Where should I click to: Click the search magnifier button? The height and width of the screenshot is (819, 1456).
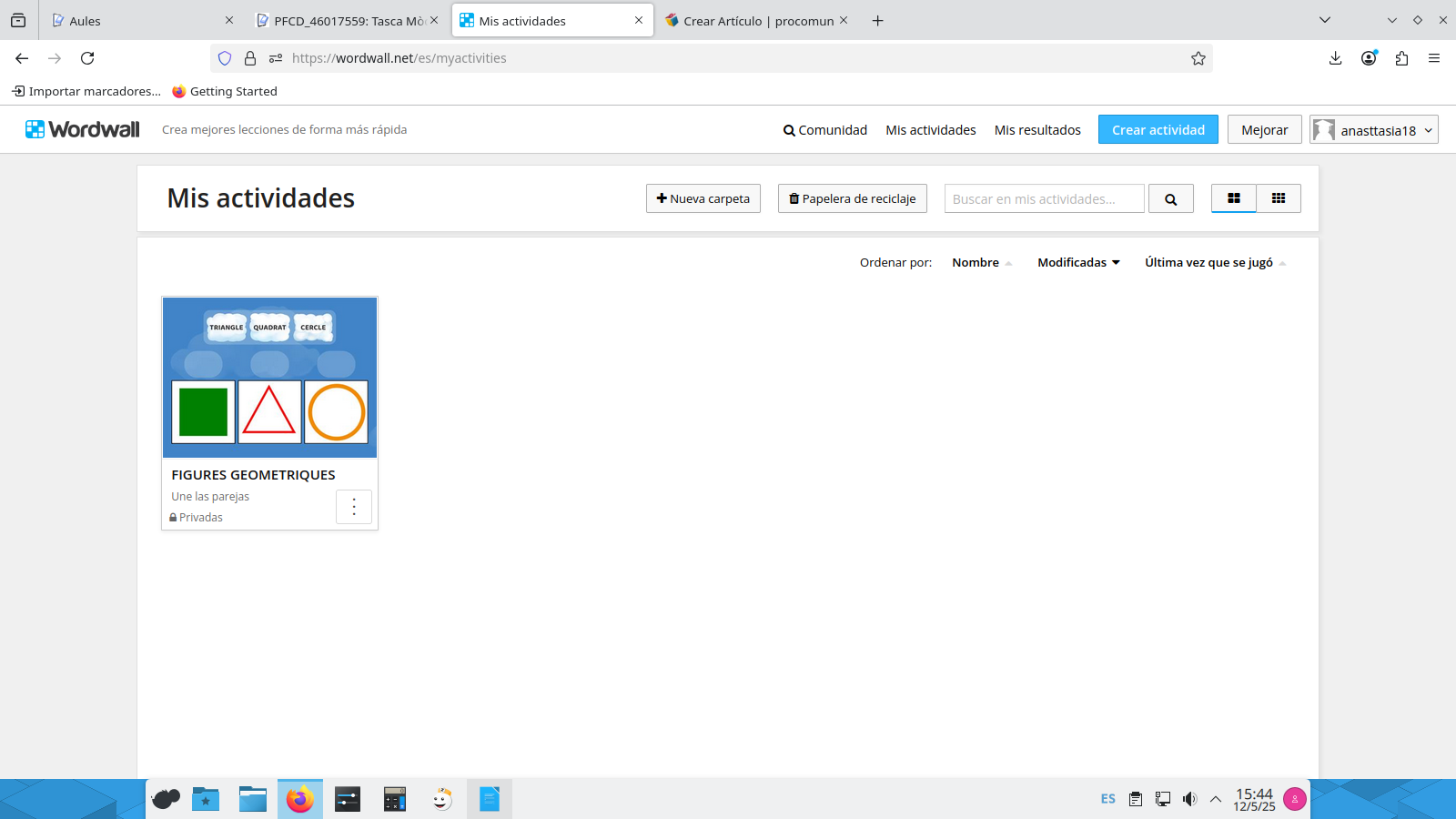click(x=1170, y=199)
